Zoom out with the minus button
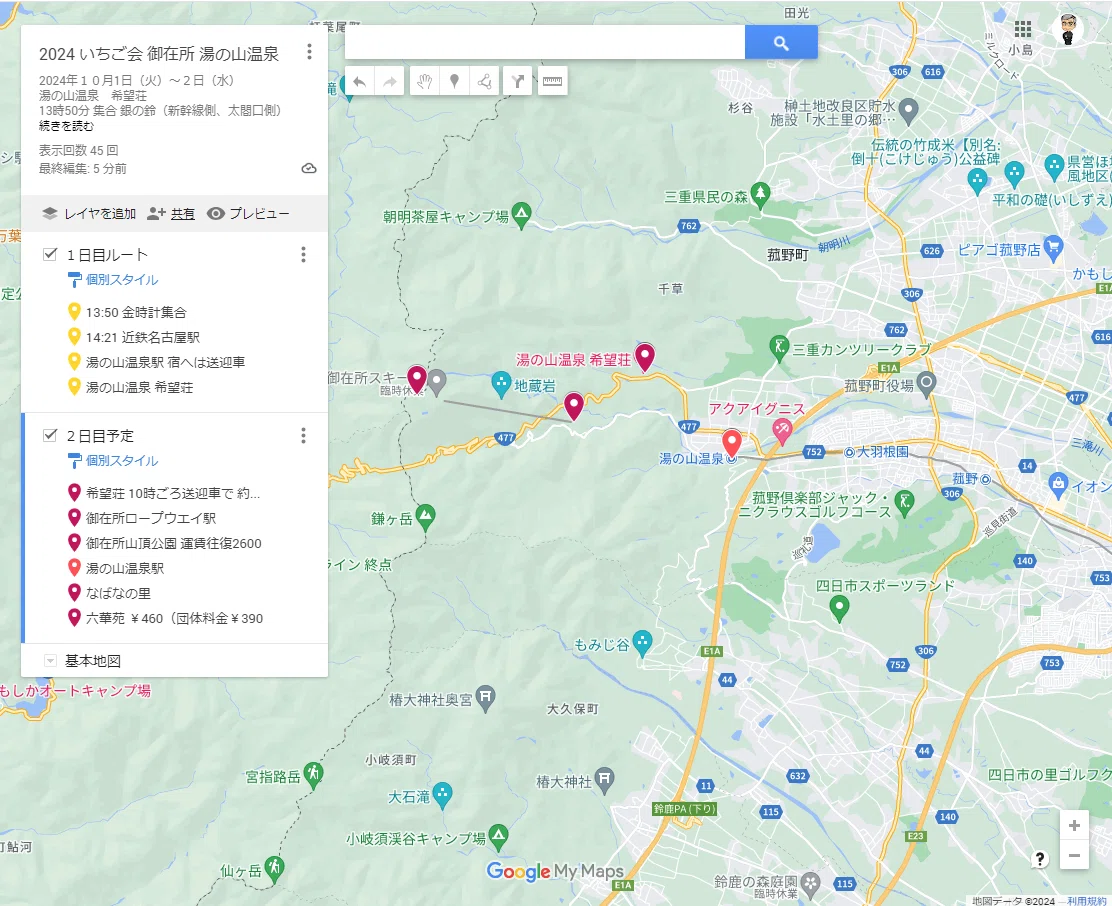 (1074, 855)
